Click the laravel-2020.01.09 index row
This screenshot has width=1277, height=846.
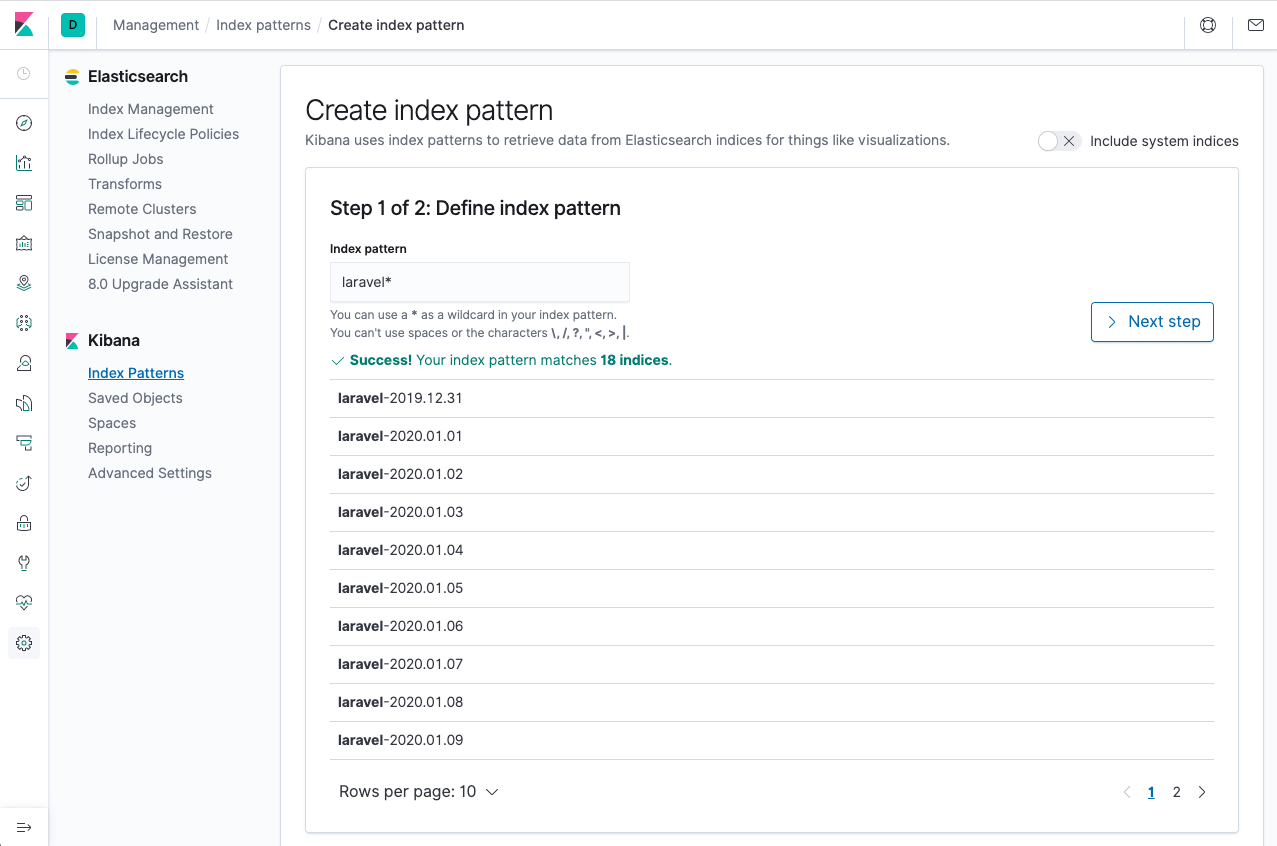772,740
